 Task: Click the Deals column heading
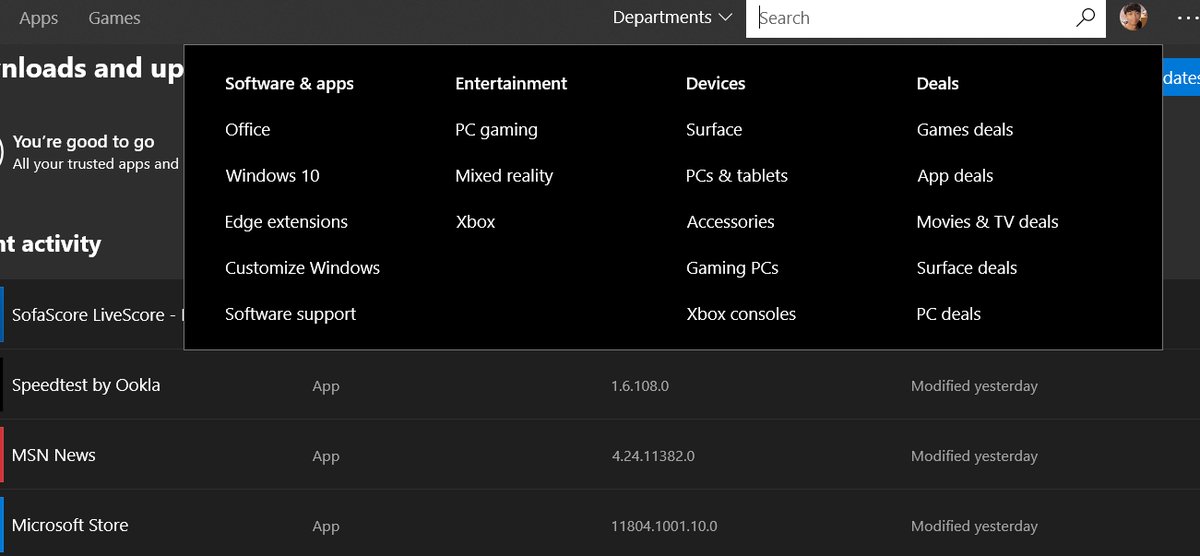[x=938, y=84]
